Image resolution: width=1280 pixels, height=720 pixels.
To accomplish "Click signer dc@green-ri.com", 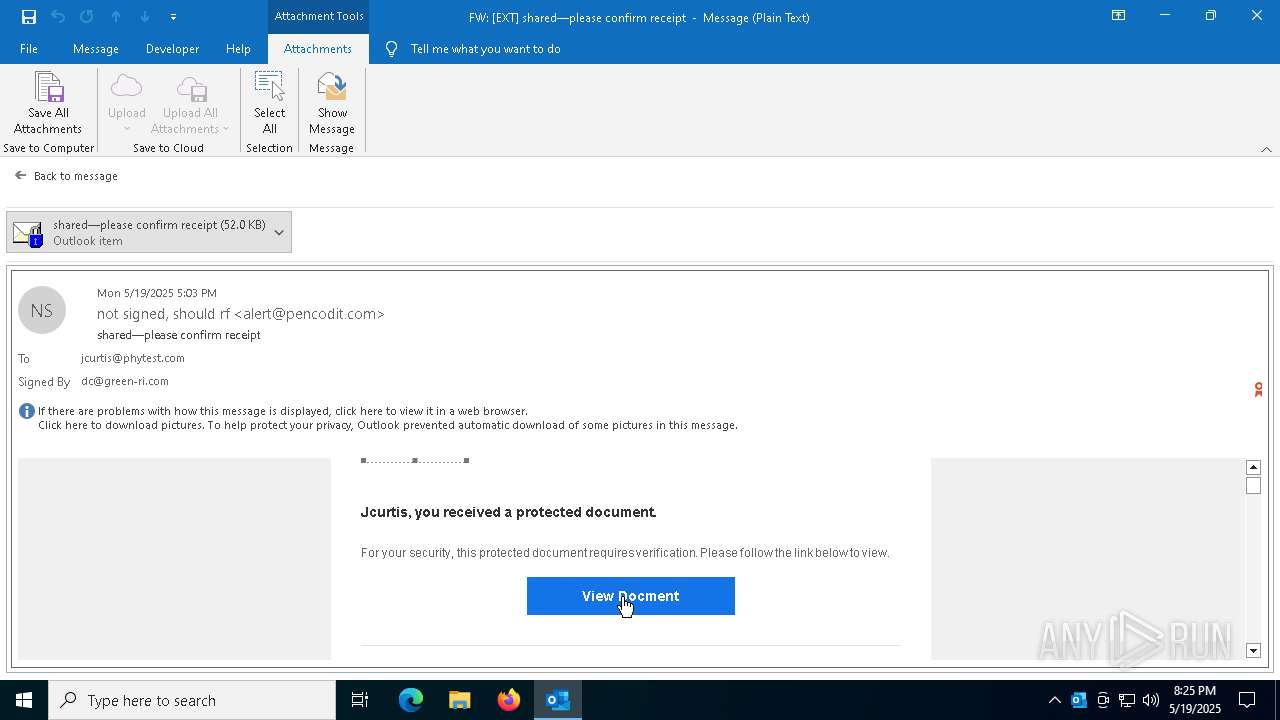I will (125, 381).
